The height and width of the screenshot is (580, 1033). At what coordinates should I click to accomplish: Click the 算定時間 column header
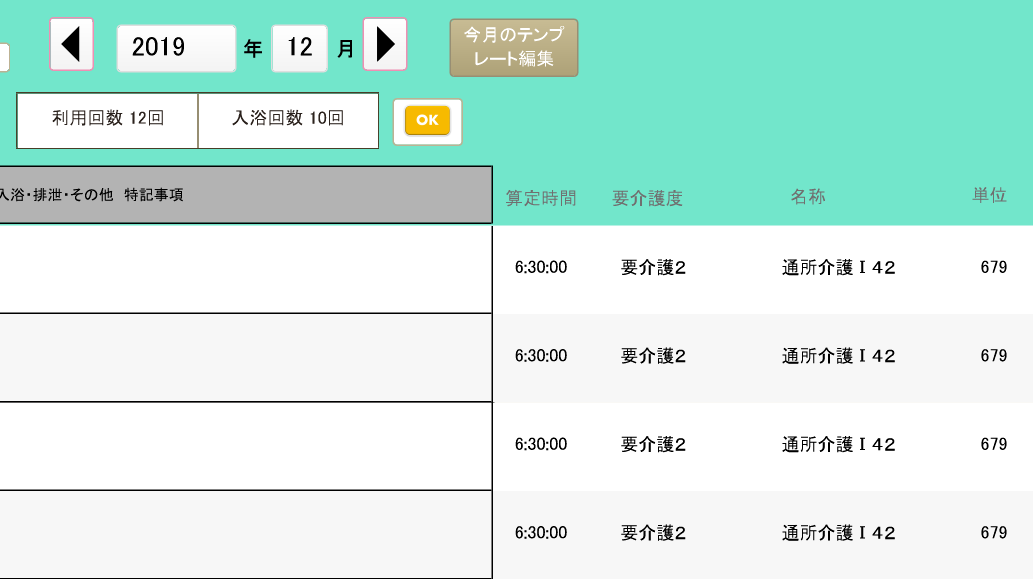pyautogui.click(x=541, y=198)
